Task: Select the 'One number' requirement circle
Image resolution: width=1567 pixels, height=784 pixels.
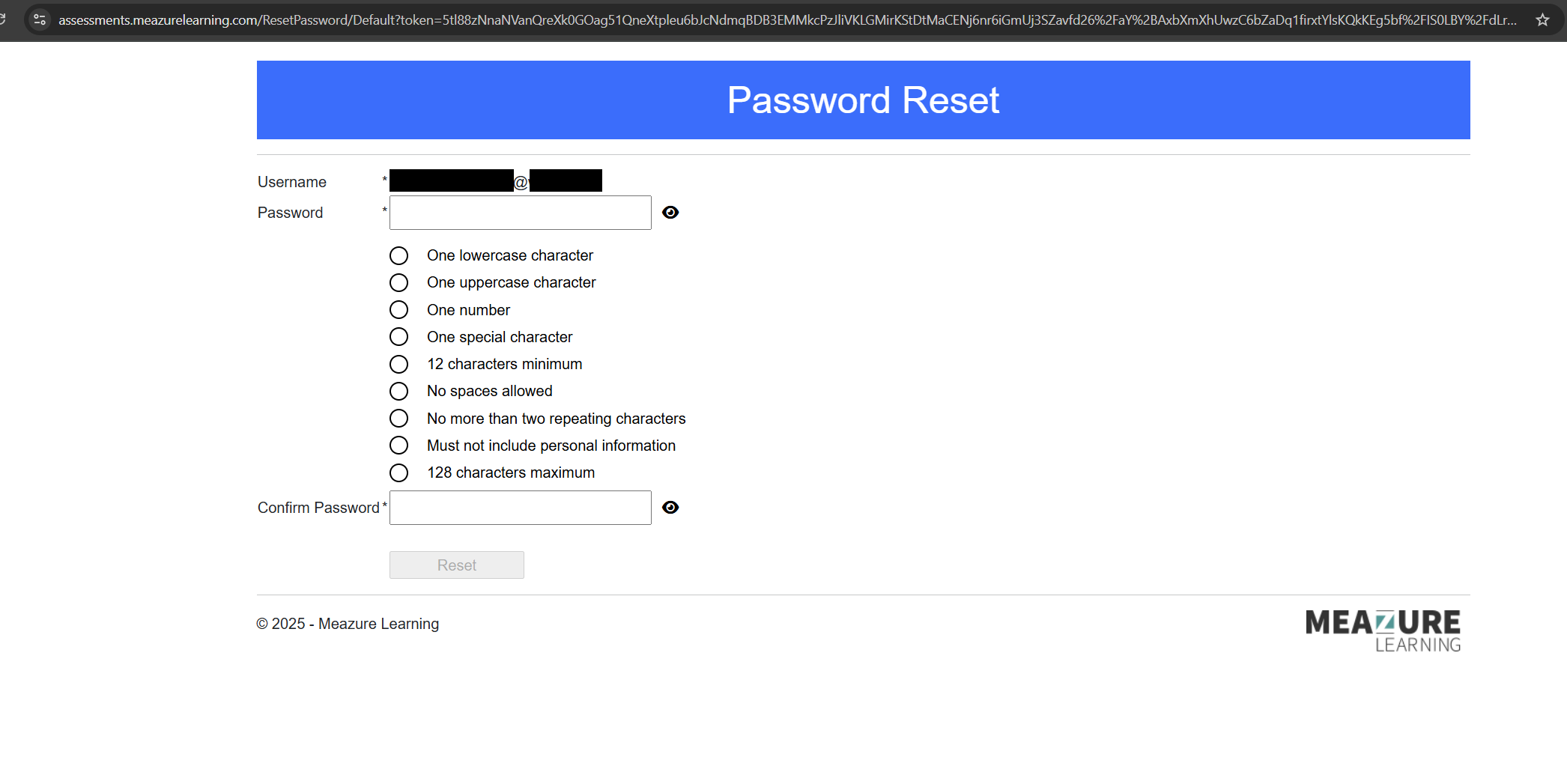Action: point(398,310)
